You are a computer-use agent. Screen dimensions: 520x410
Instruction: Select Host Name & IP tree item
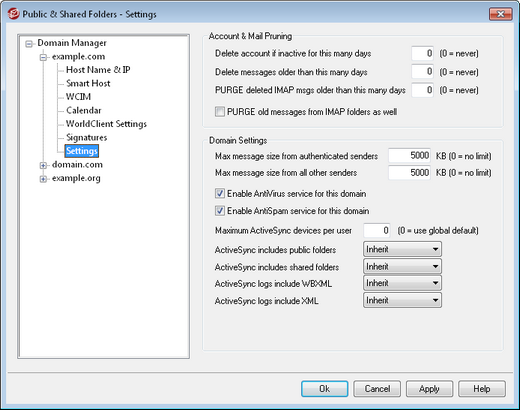coord(98,70)
